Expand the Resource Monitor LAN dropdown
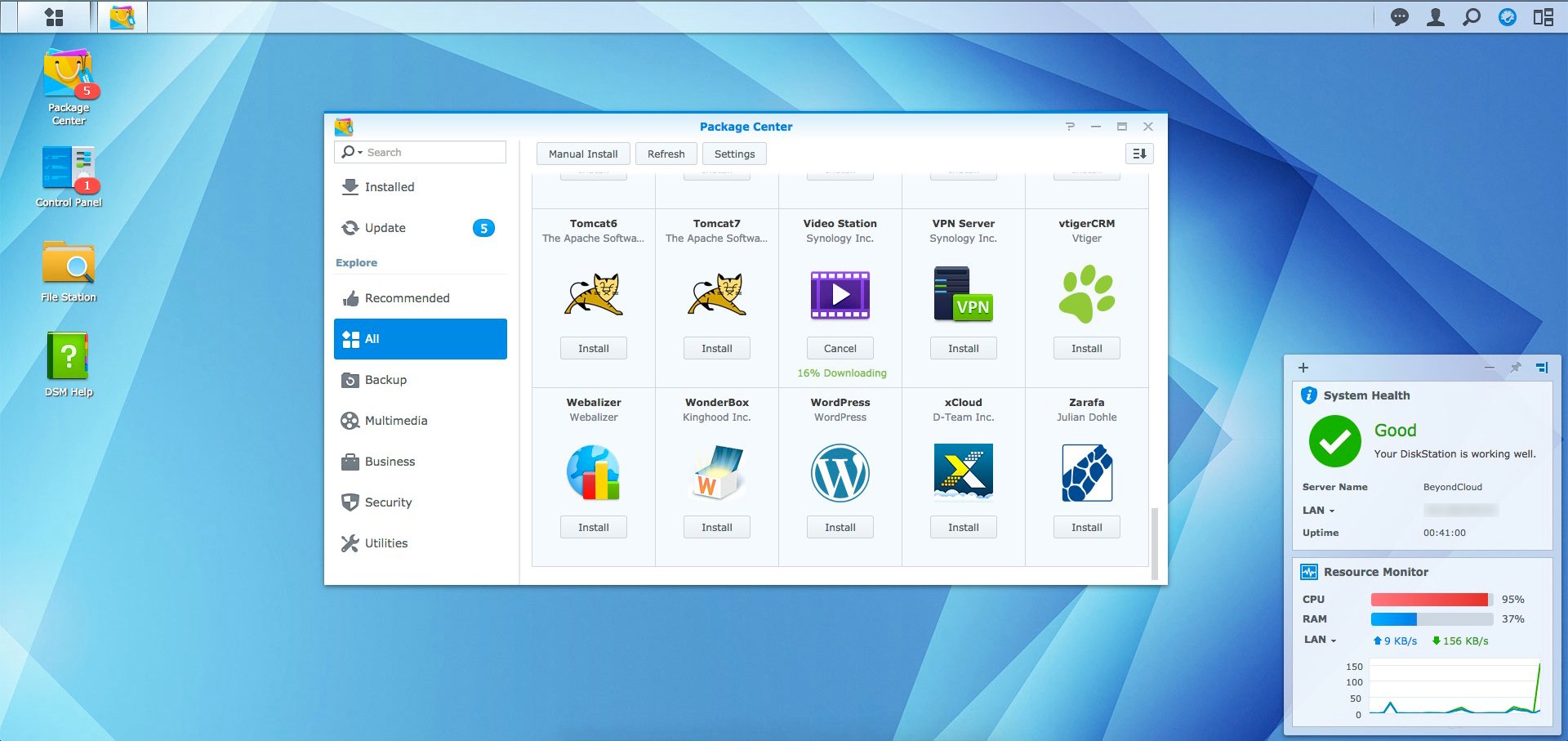Viewport: 1568px width, 741px height. pos(1334,641)
